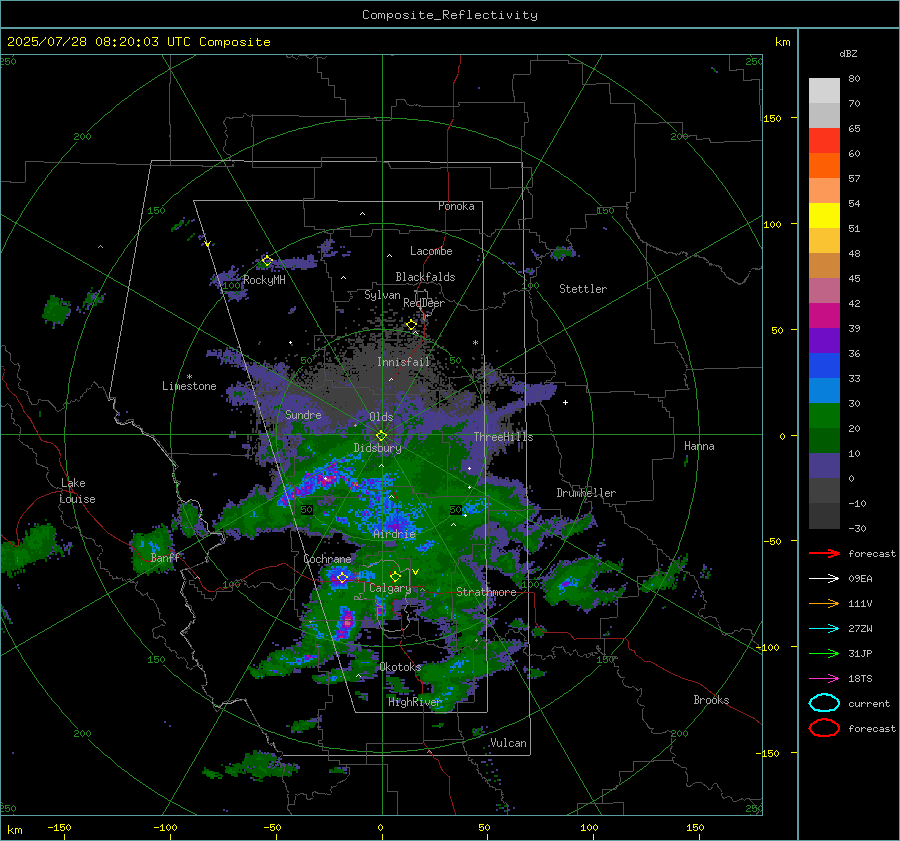This screenshot has height=841, width=900.
Task: Click the Banff town label
Action: [165, 558]
